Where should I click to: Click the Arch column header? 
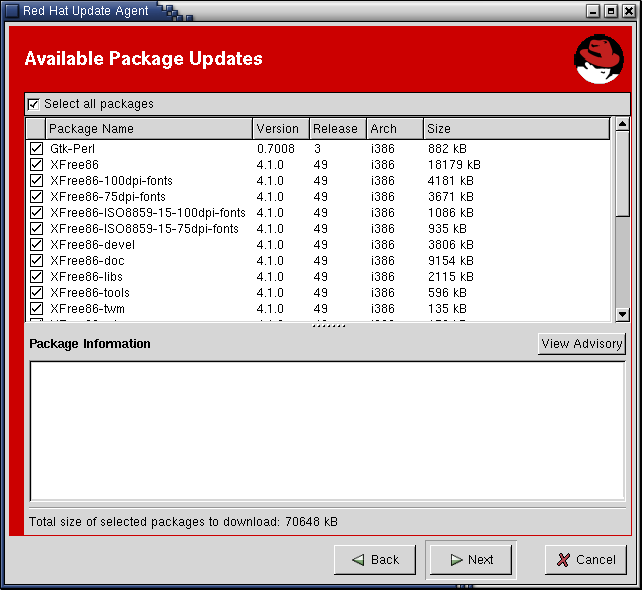tap(395, 129)
